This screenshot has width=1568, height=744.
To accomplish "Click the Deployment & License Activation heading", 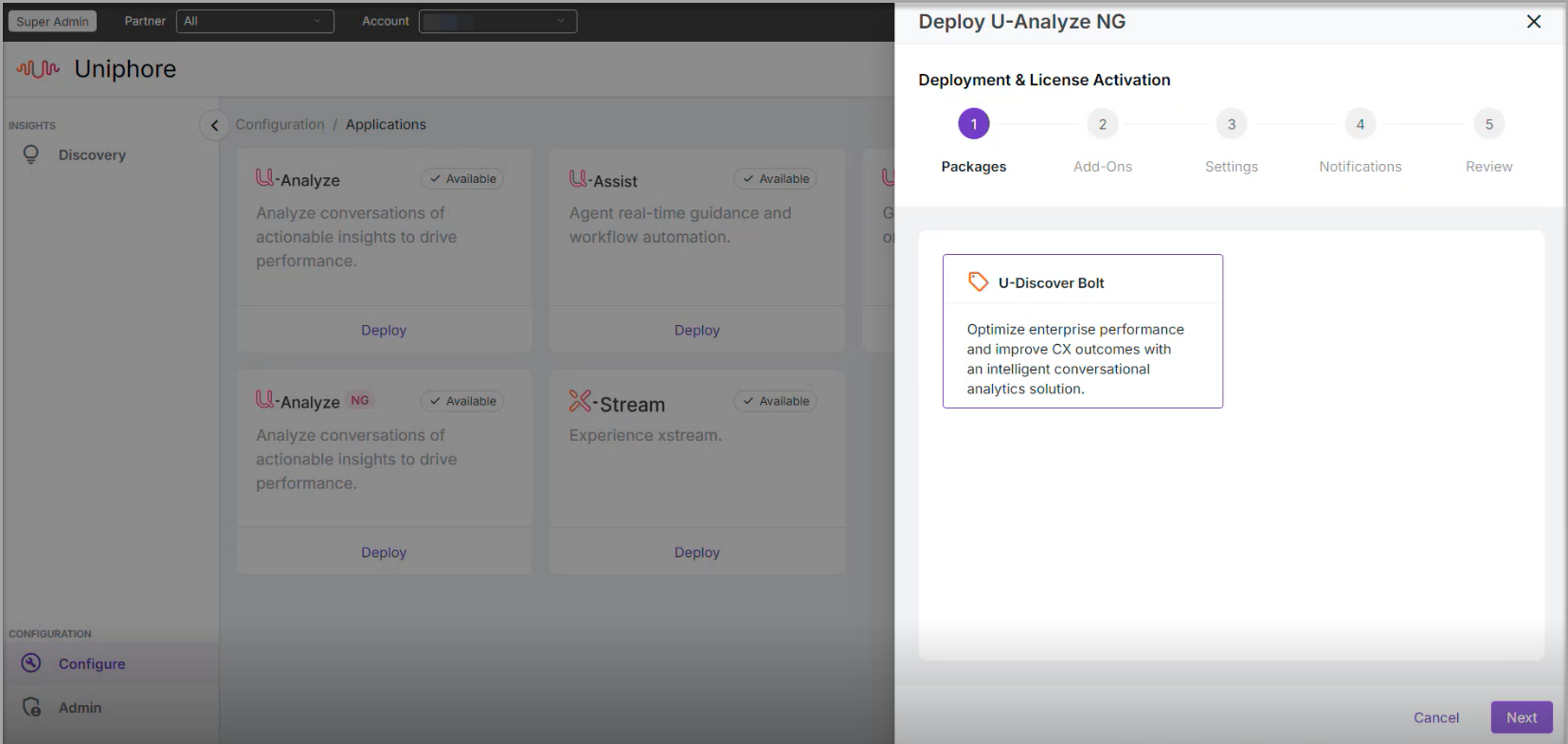I will (x=1044, y=80).
